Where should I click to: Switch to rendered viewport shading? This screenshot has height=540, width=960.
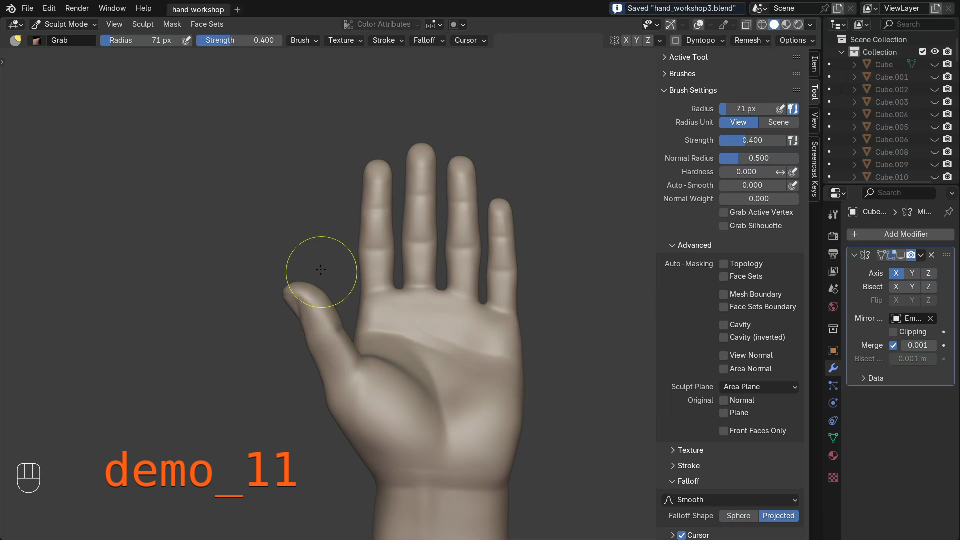pos(798,24)
